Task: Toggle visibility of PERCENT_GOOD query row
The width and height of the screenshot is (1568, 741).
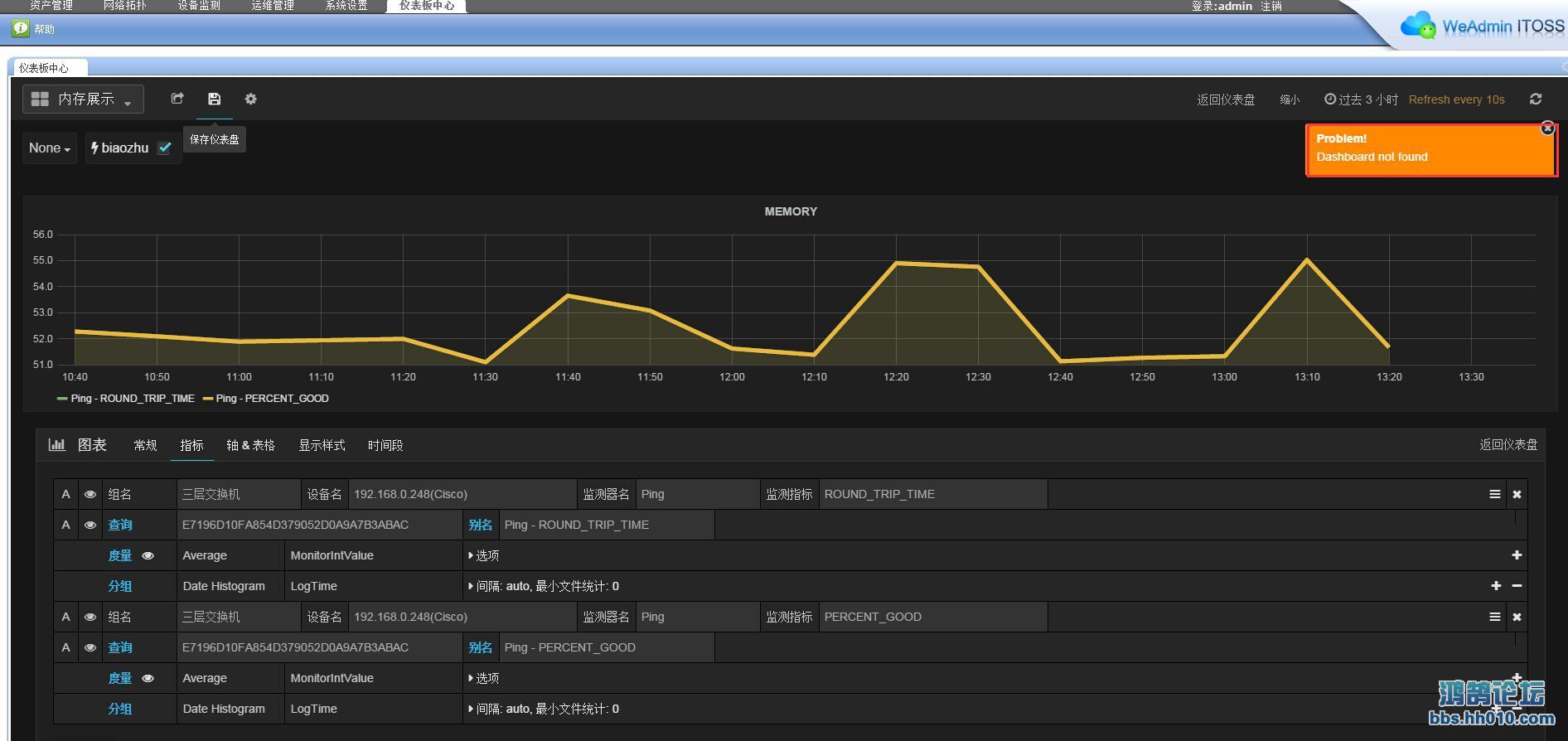Action: (x=90, y=647)
